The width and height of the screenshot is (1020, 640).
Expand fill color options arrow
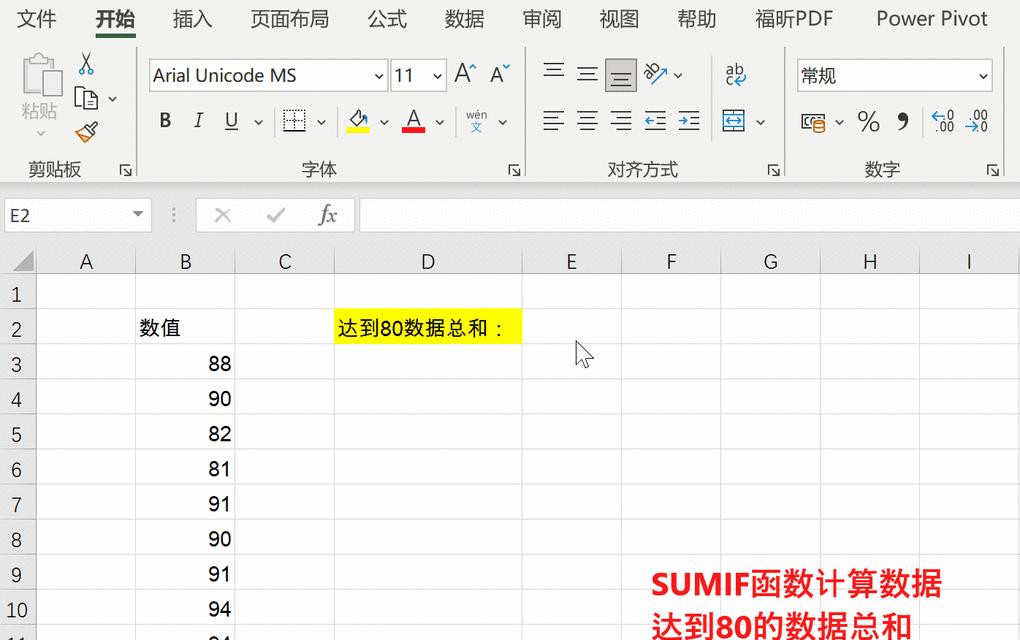point(384,122)
